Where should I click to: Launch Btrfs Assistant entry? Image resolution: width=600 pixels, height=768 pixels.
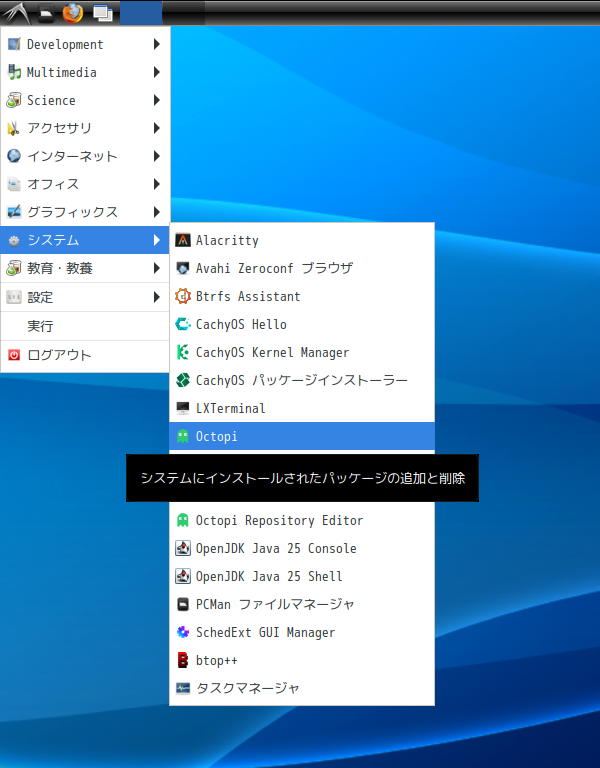[302, 296]
